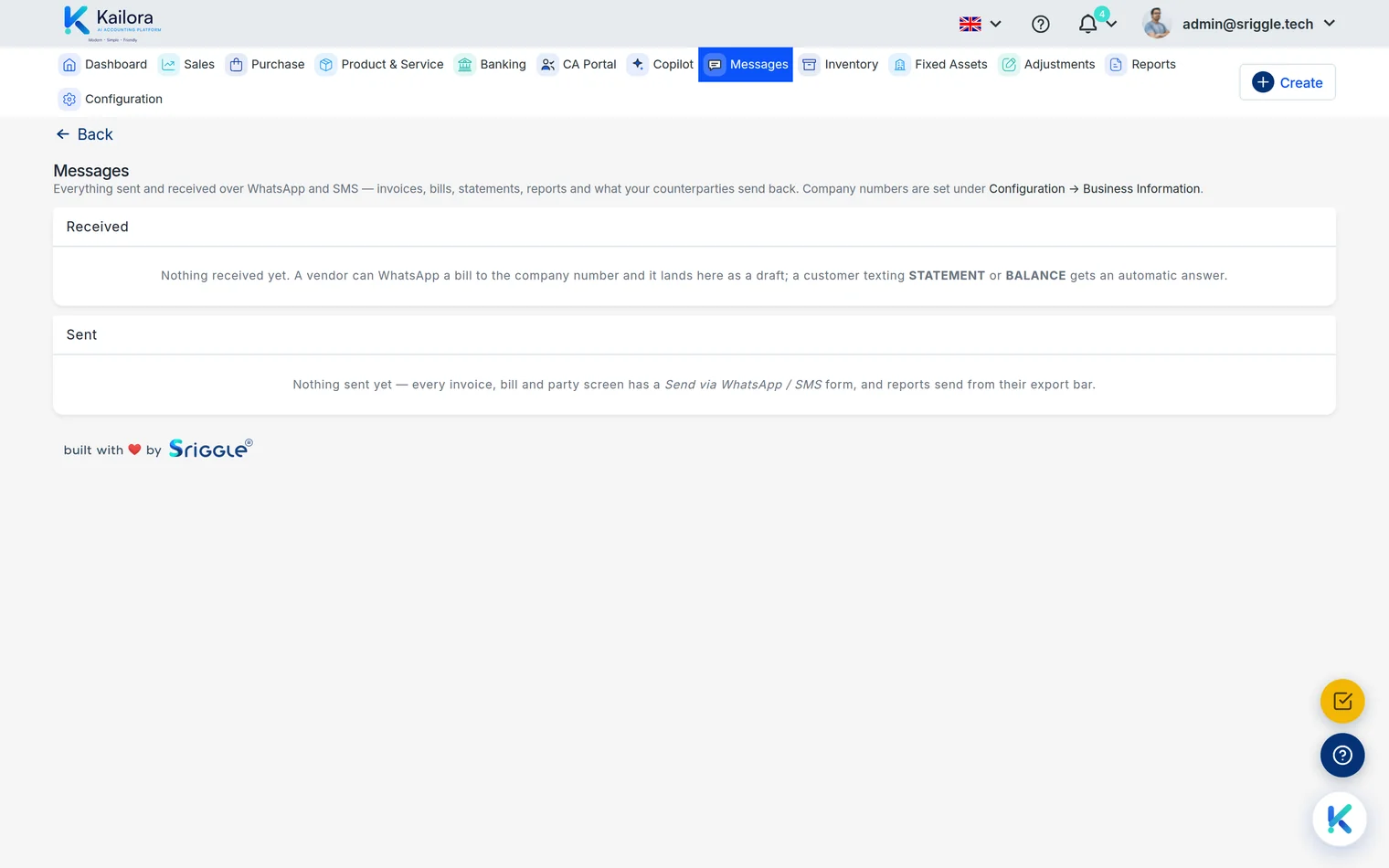Expand the language flag dropdown

(981, 25)
